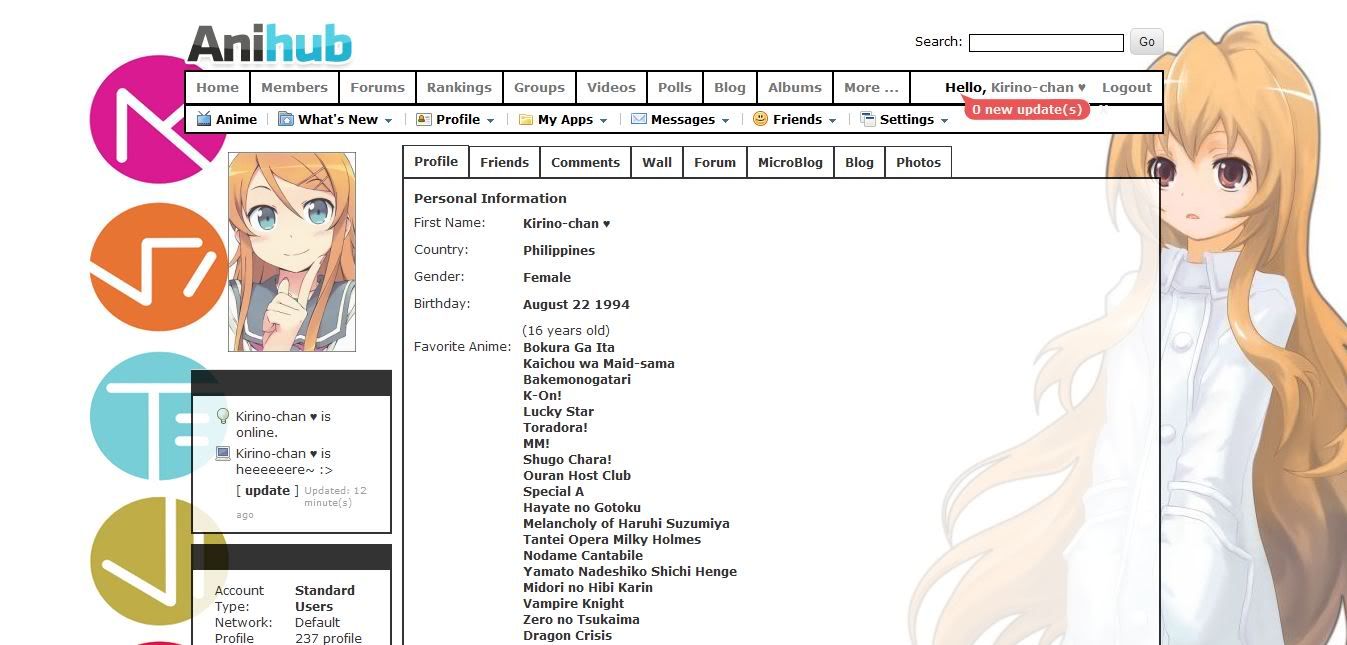Screen dimensions: 1347x645
Task: Click the Kirino-chan profile avatar picture
Action: point(292,252)
